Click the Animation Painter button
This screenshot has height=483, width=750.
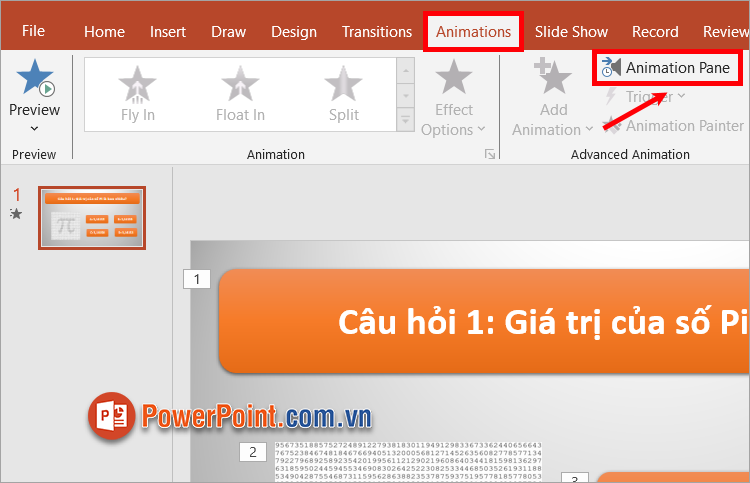click(673, 126)
